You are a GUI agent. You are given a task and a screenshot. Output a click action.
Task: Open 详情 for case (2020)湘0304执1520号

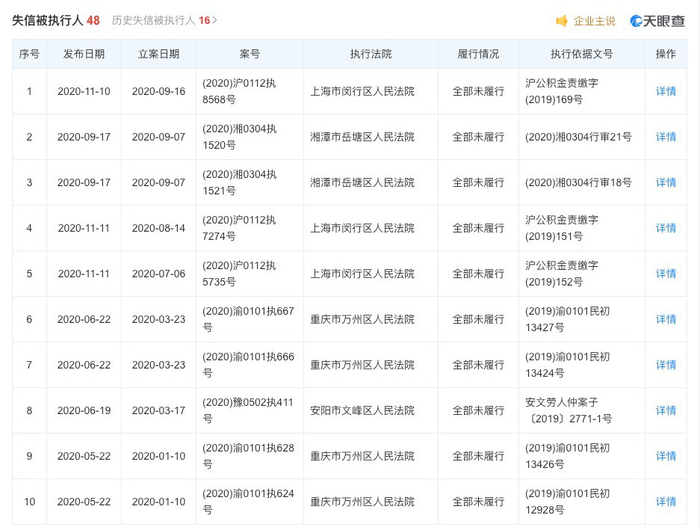[x=666, y=137]
